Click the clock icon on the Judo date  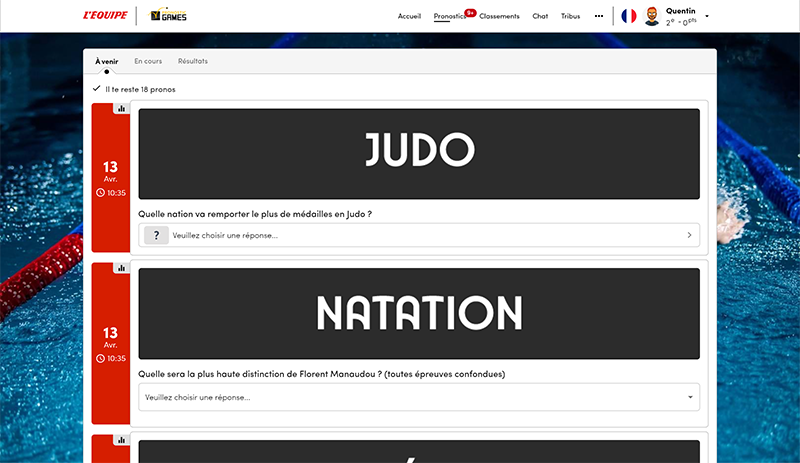point(101,192)
